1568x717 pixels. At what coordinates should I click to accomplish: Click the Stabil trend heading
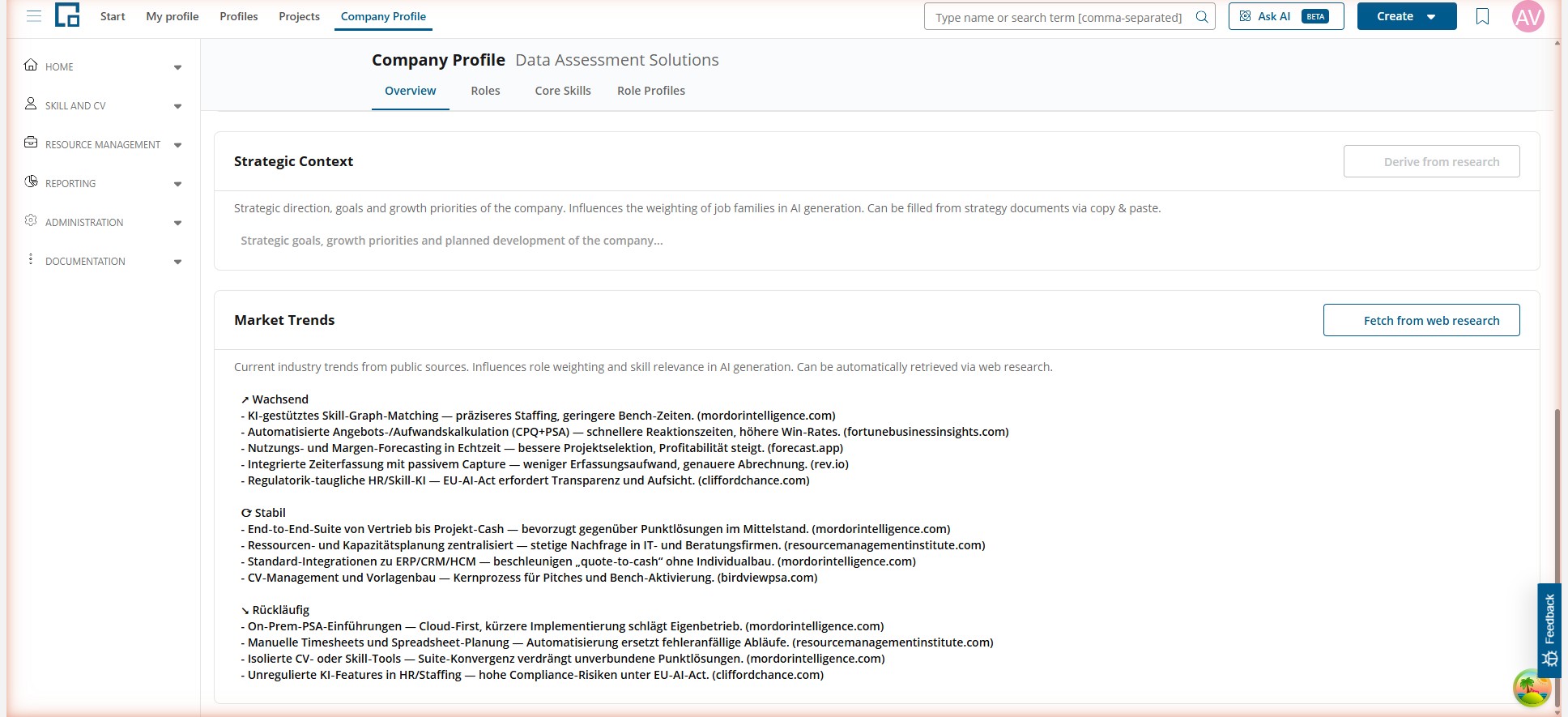point(263,513)
